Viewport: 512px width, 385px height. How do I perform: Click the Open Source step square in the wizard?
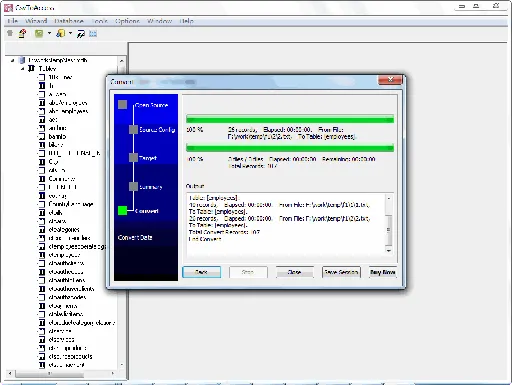pos(123,105)
